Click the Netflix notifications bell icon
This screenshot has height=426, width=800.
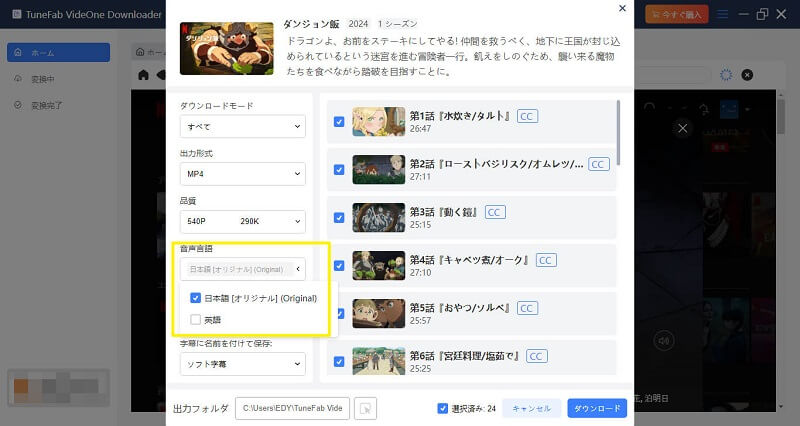pos(704,109)
